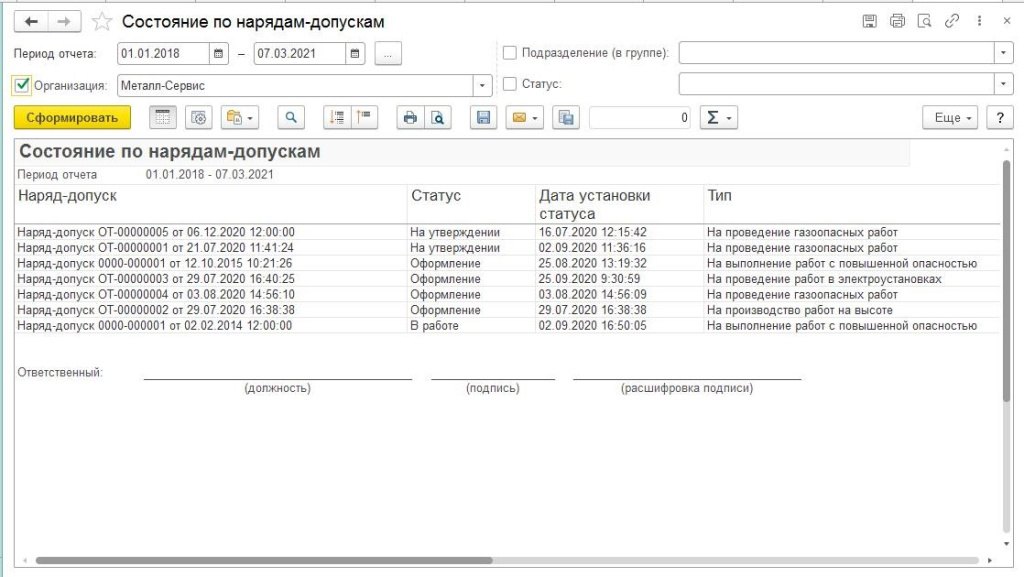The width and height of the screenshot is (1024, 577).
Task: Open the Статус dropdown list
Action: click(1003, 85)
